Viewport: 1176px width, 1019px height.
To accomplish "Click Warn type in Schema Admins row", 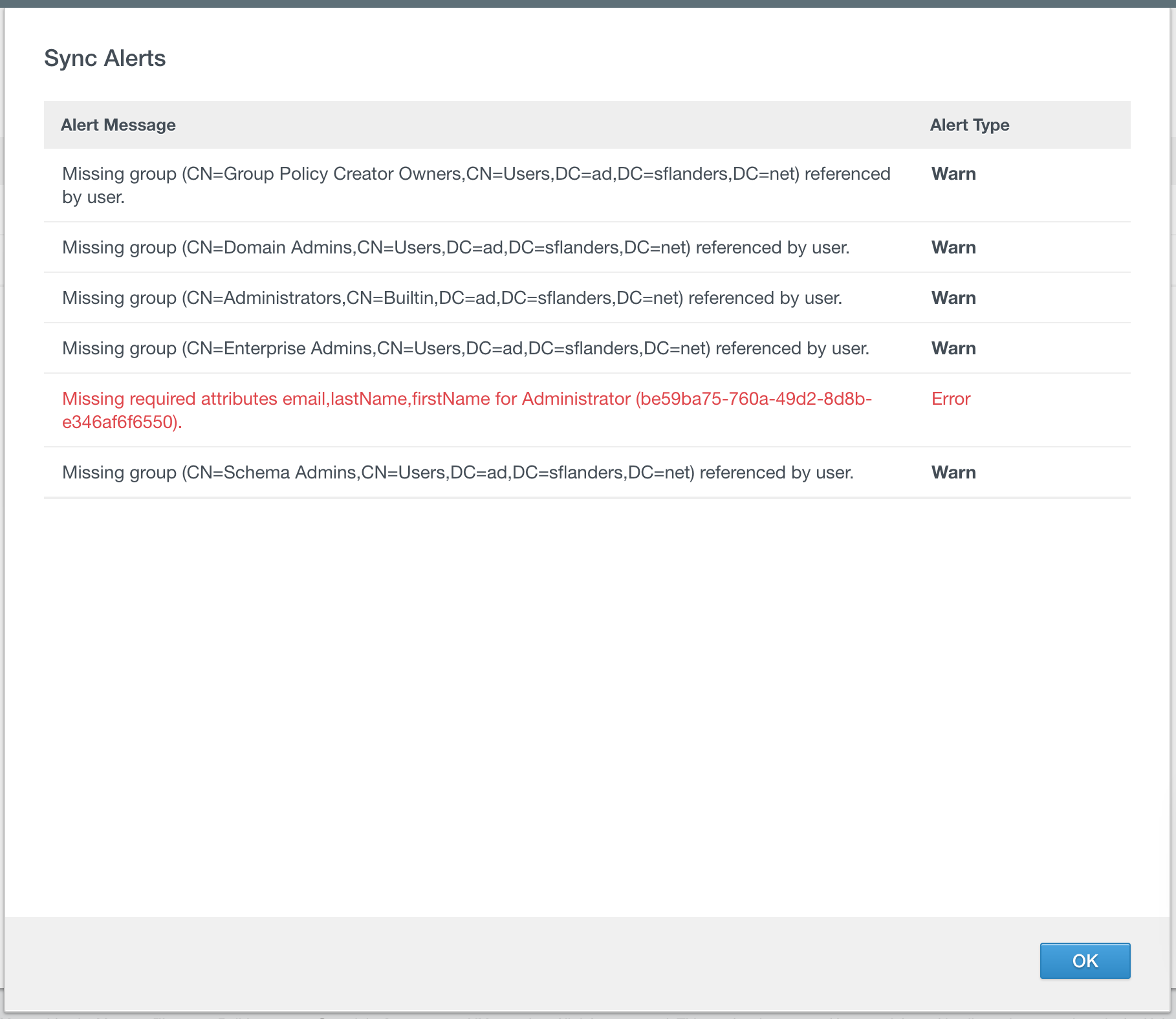I will pyautogui.click(x=953, y=473).
